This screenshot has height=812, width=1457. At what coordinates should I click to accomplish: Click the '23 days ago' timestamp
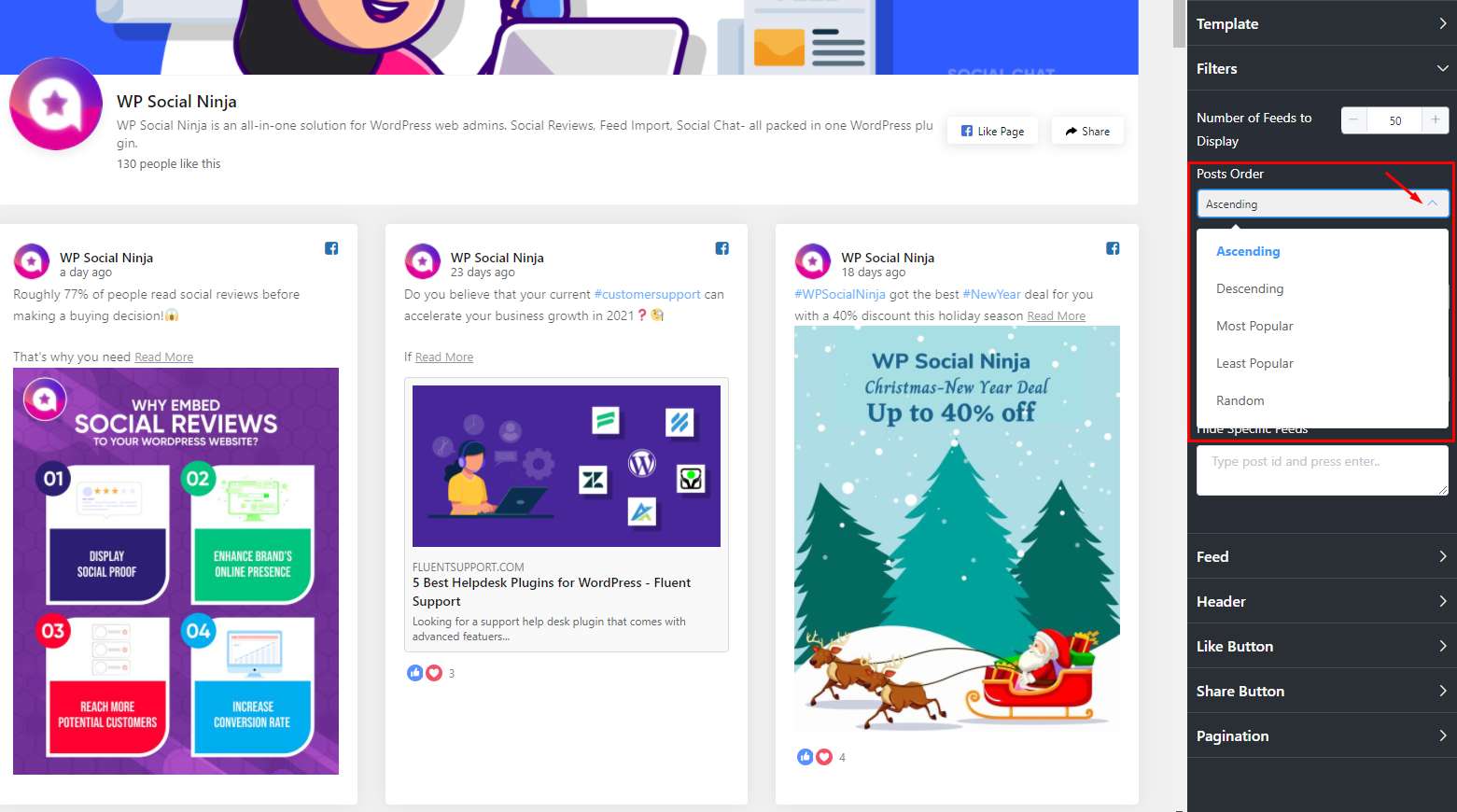point(483,273)
